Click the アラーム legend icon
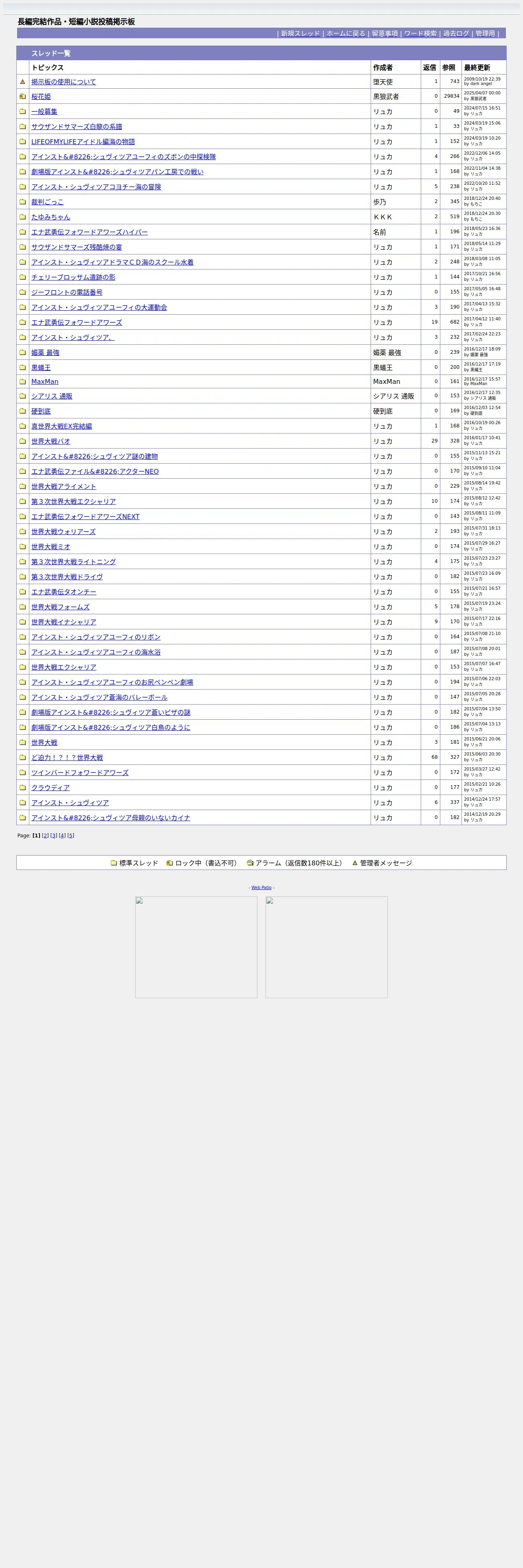 coord(250,863)
